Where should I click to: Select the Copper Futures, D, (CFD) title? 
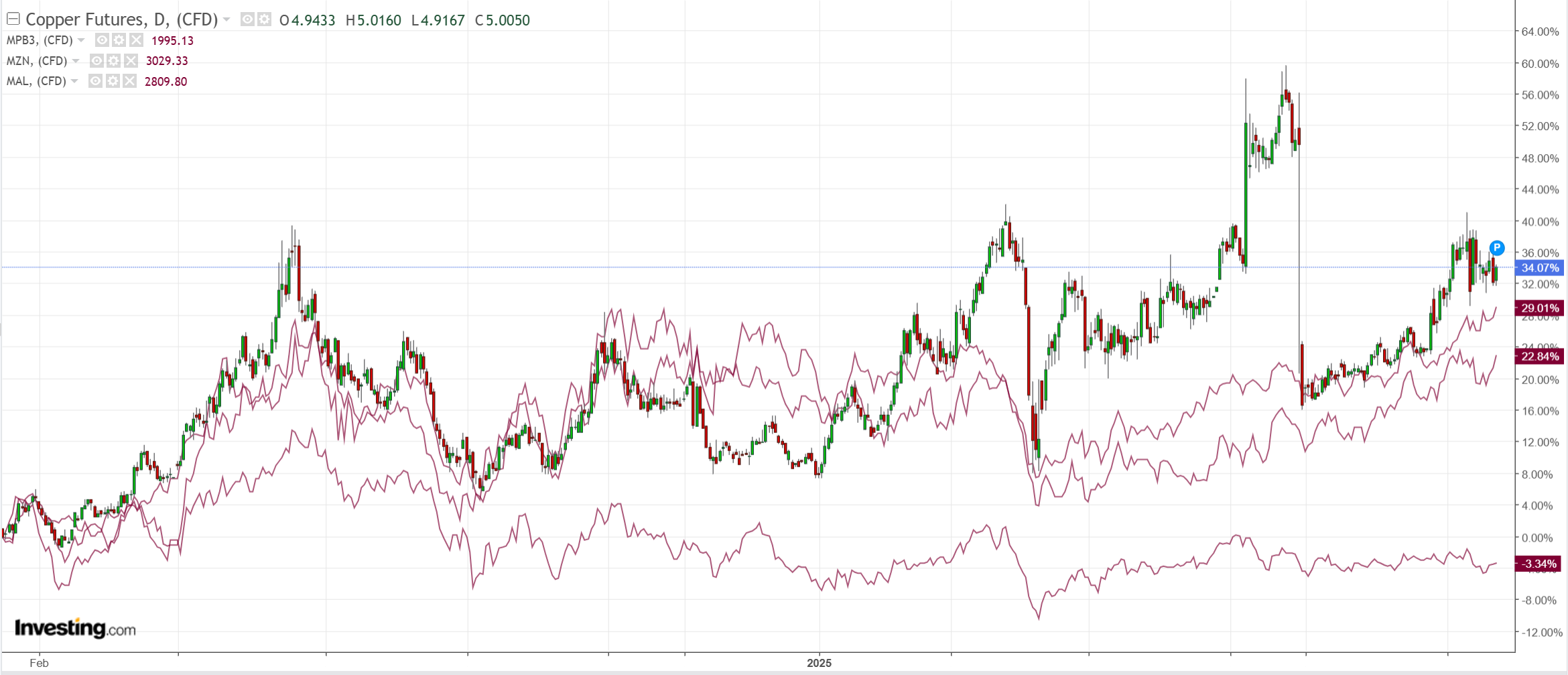(122, 20)
